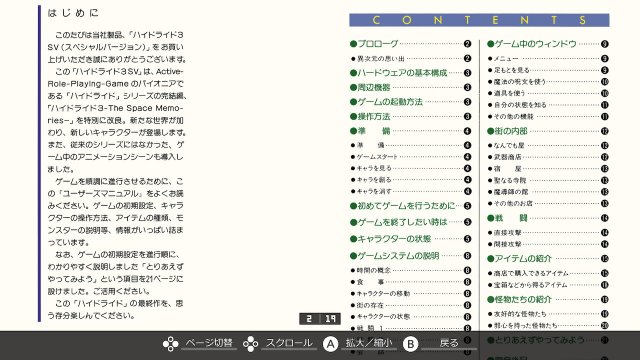Select the メニュー sub-entry

pyautogui.click(x=548, y=59)
